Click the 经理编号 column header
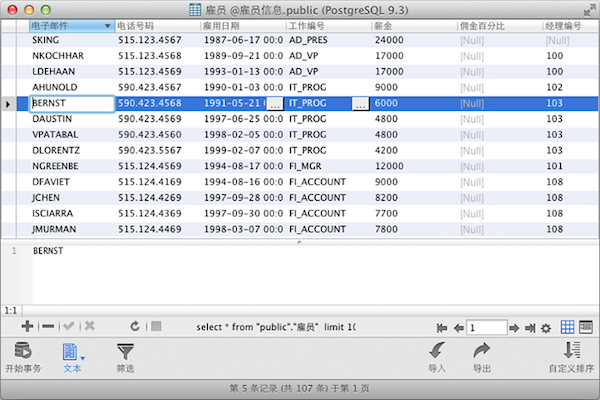Image resolution: width=600 pixels, height=400 pixels. (x=571, y=26)
